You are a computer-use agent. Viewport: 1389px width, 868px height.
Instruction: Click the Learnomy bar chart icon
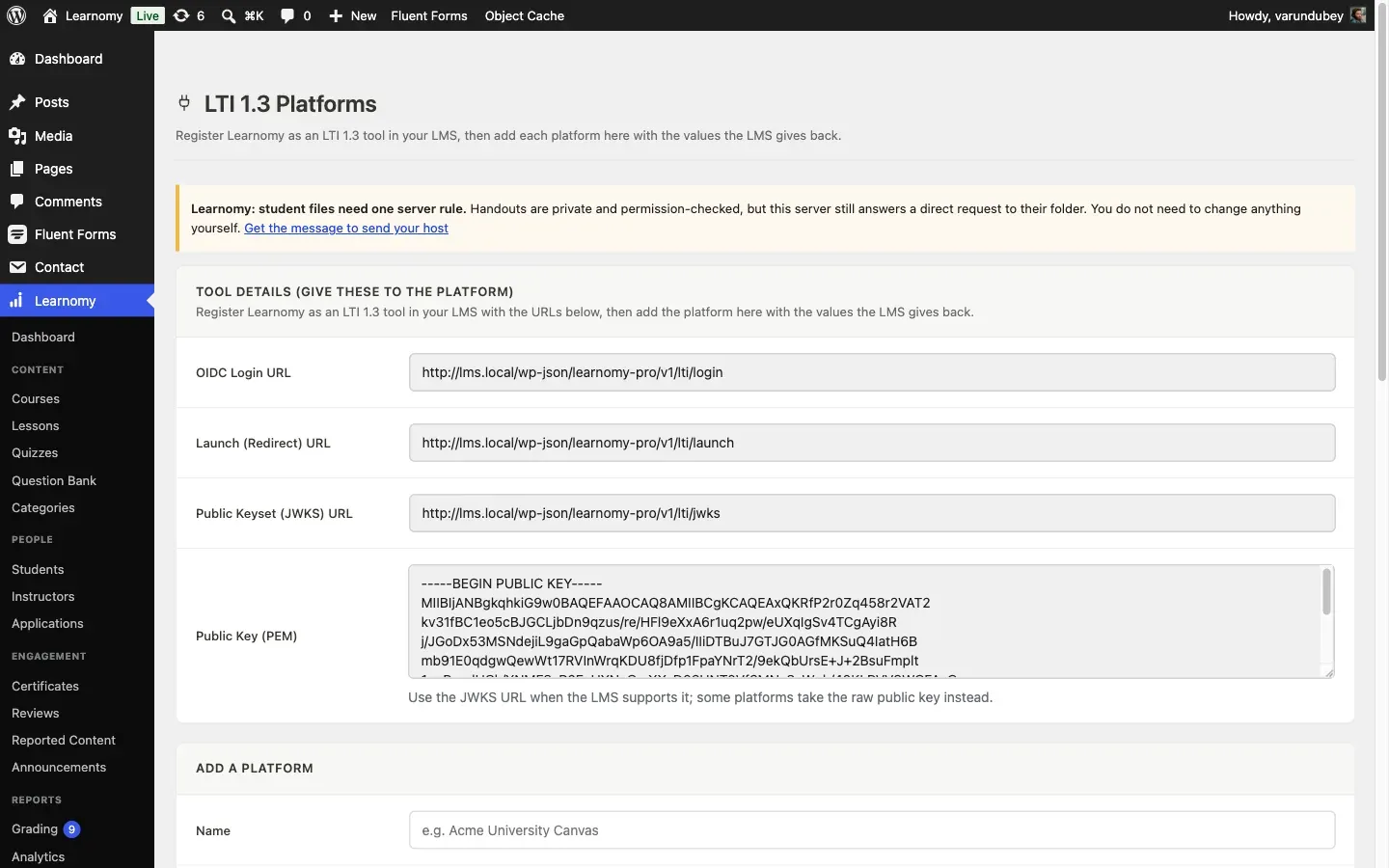tap(17, 301)
